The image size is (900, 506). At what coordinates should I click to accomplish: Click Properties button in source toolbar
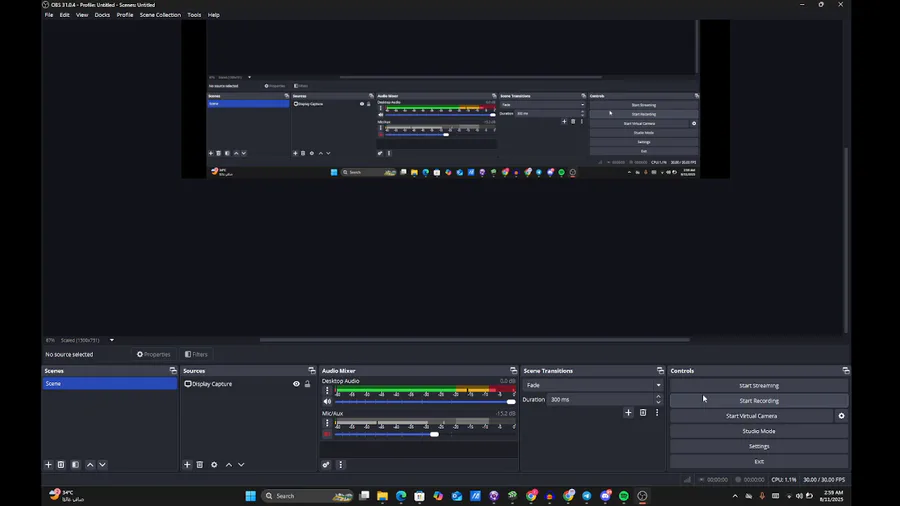click(153, 355)
